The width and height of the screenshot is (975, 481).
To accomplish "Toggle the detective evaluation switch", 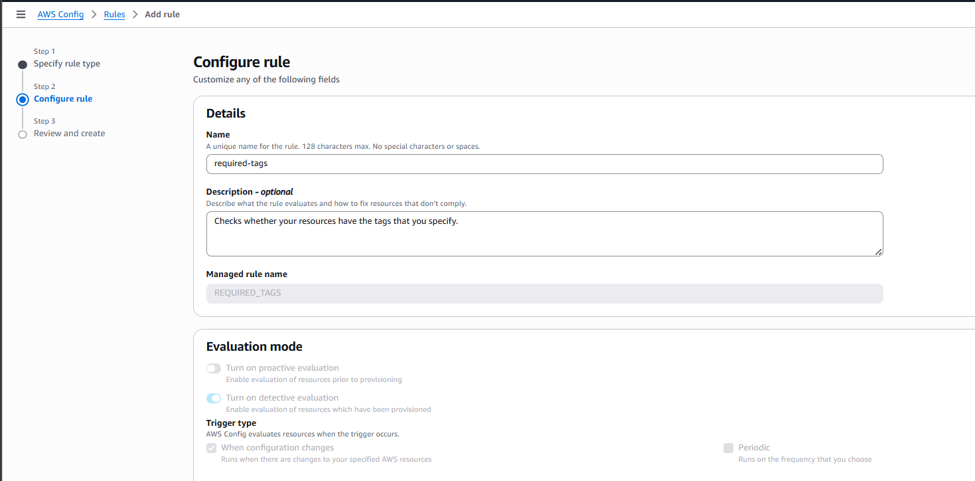I will coord(213,398).
